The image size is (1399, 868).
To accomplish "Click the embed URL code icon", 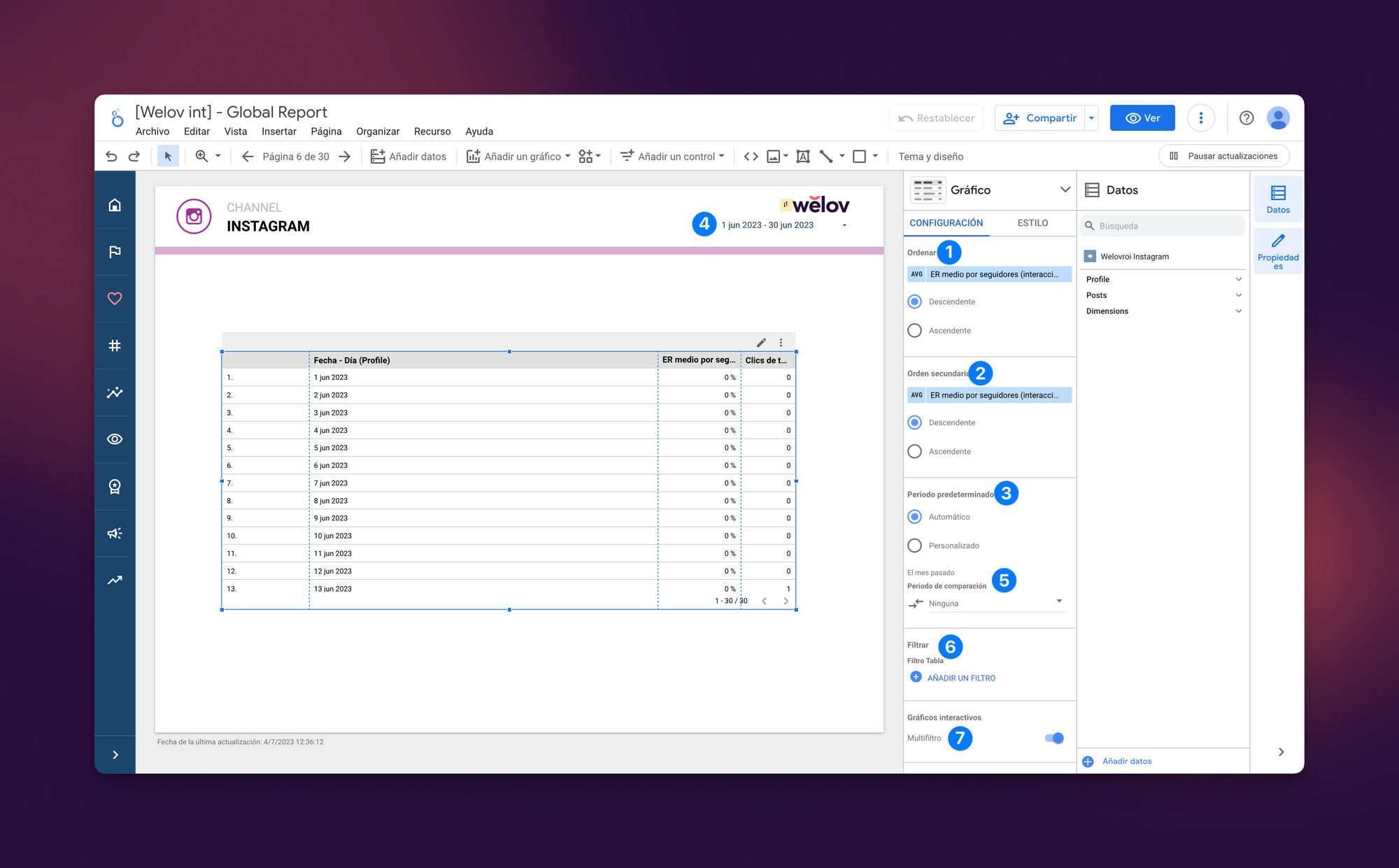I will 751,157.
